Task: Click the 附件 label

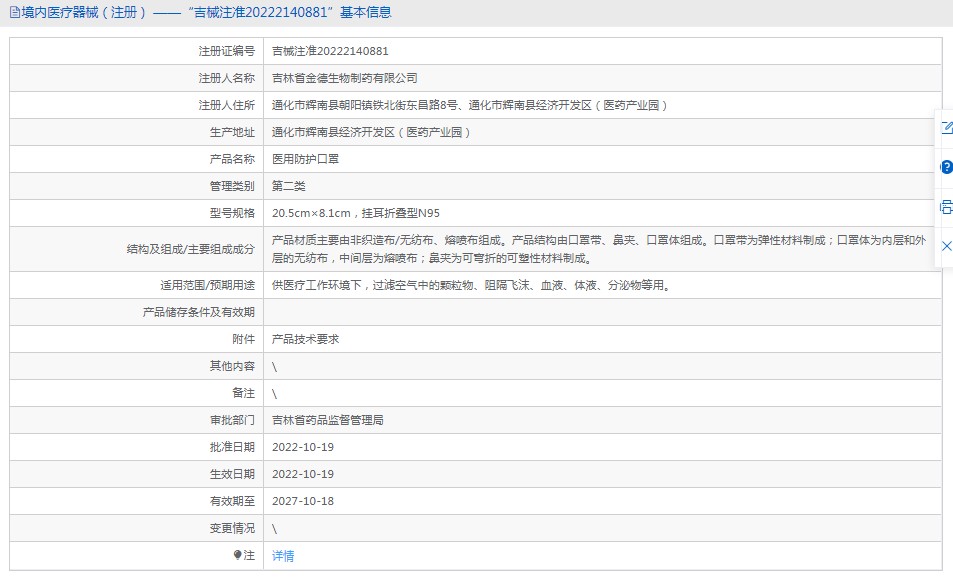Action: 244,339
